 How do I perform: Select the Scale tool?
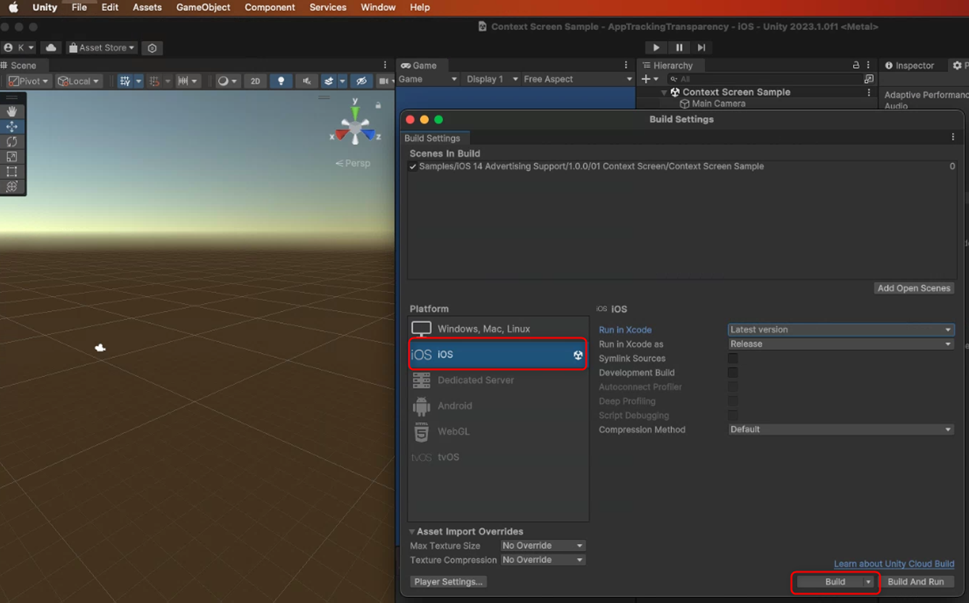coord(12,157)
